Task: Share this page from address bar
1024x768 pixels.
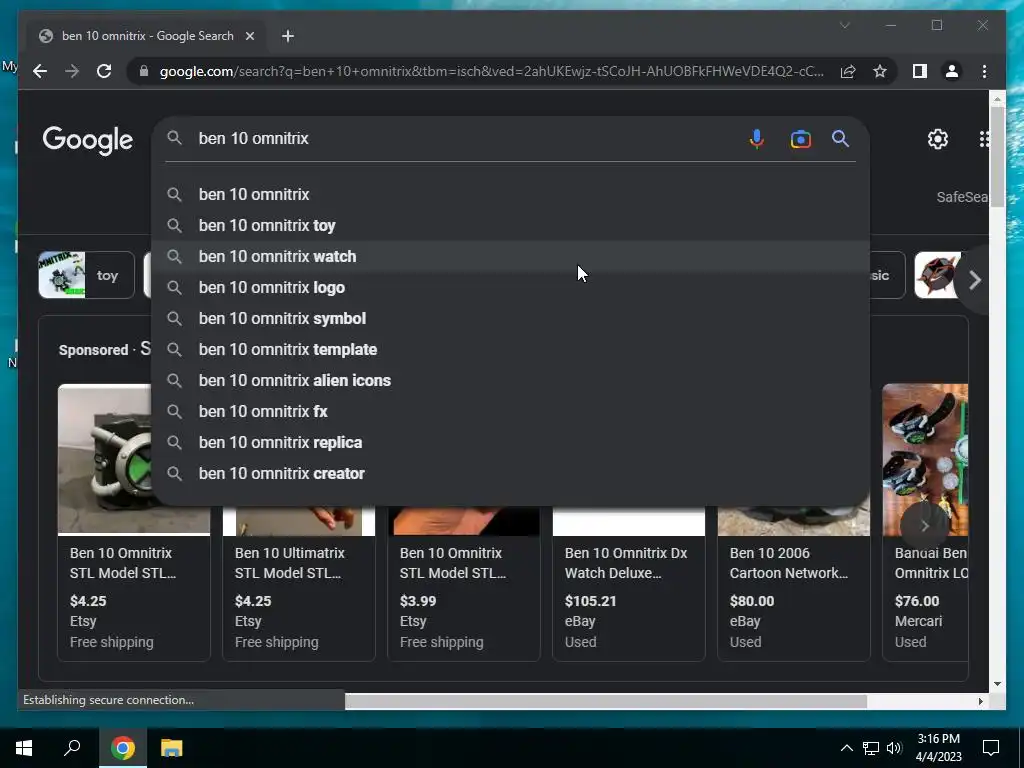Action: coord(848,71)
